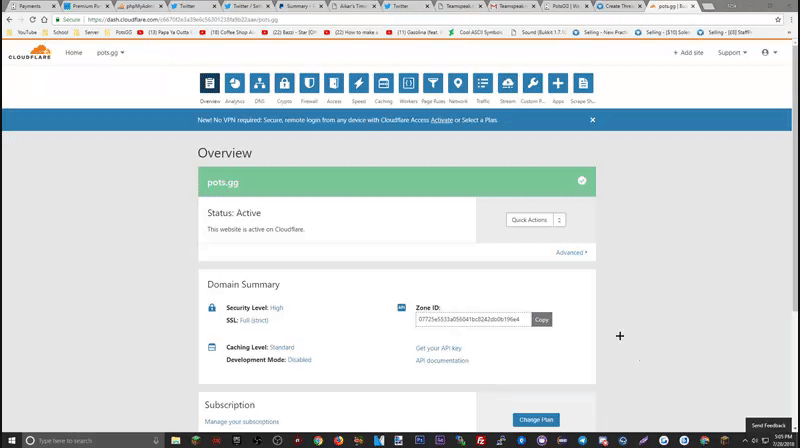Switch to the Create Thread browser tab
The width and height of the screenshot is (800, 448).
pos(619,6)
